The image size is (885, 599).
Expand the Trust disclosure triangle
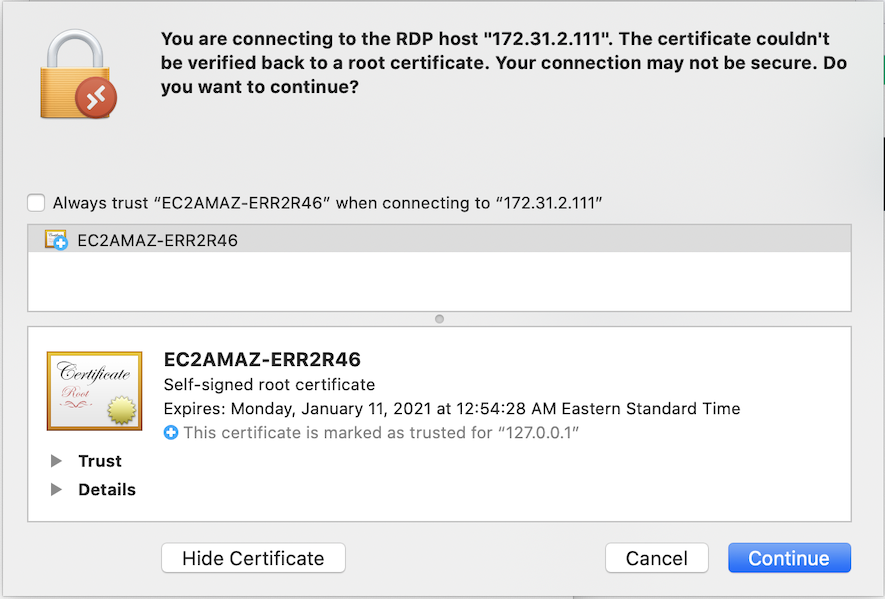pyautogui.click(x=57, y=461)
